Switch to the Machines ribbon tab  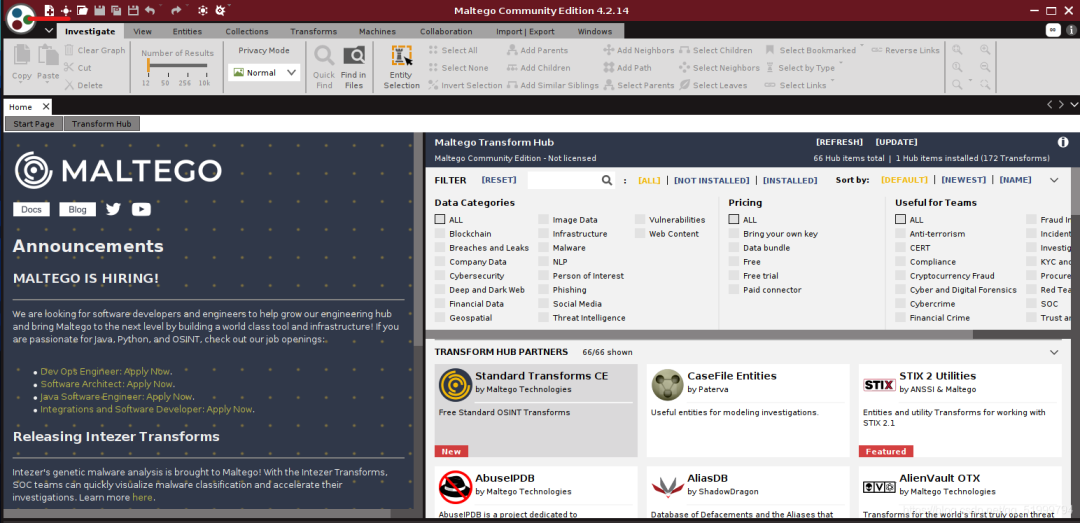coord(377,32)
